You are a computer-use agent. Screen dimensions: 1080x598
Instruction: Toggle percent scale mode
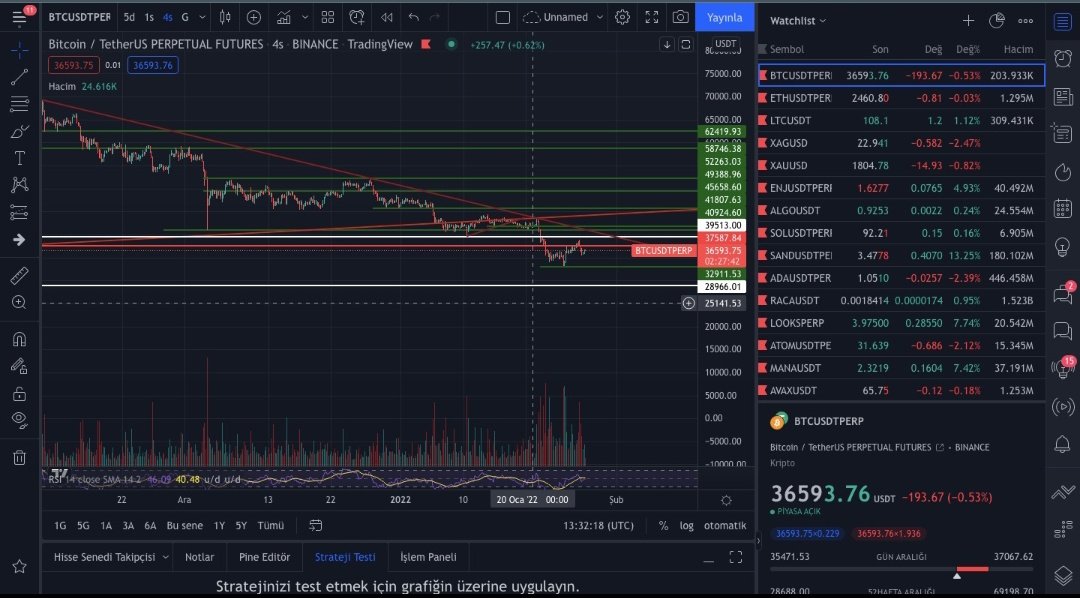point(663,526)
